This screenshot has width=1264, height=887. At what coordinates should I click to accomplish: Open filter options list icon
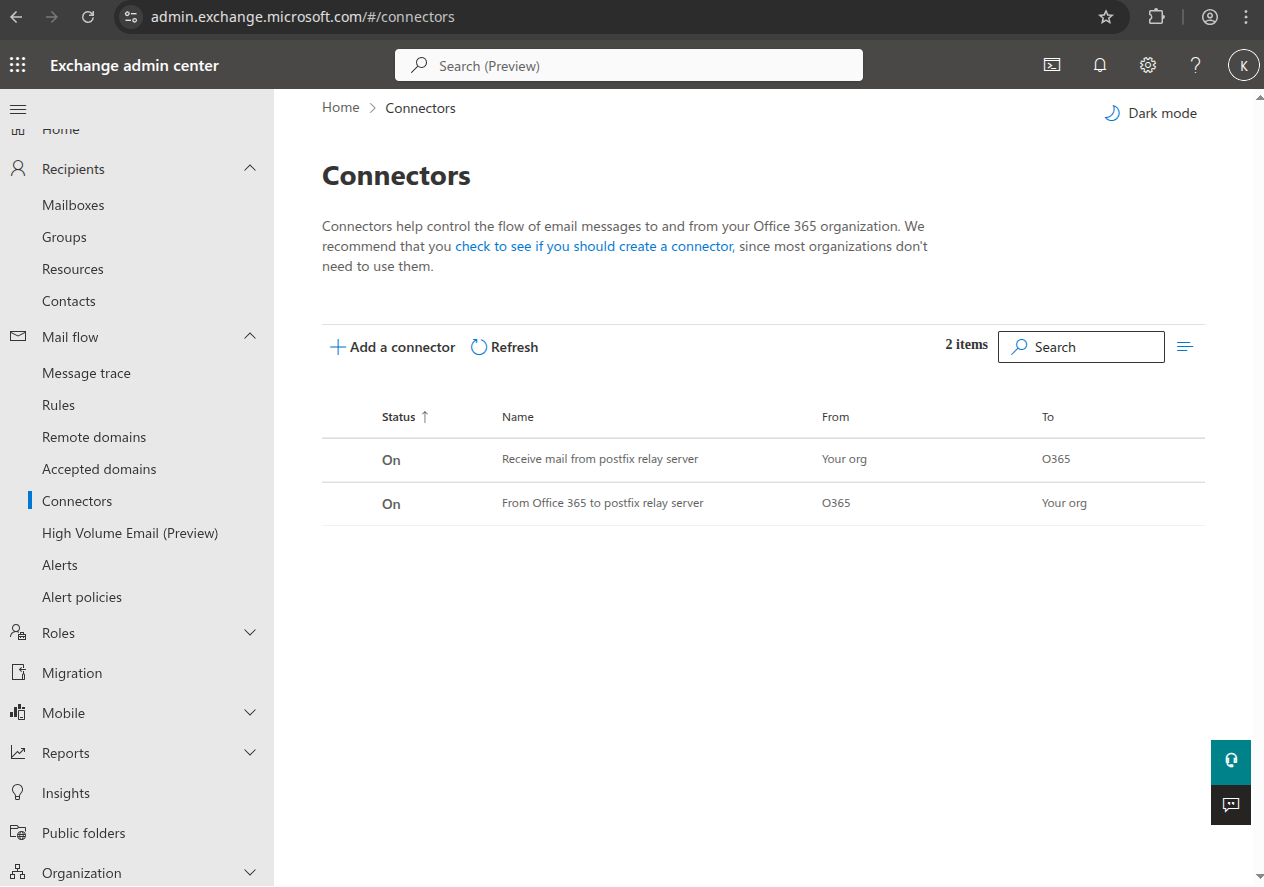1185,347
